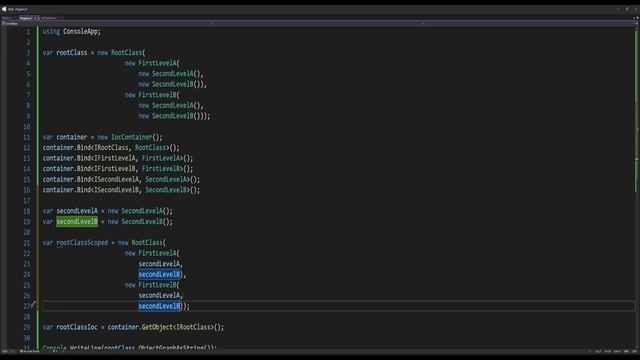Click 'FirstLevelA' on line 22
640x360 pixels.
158,253
